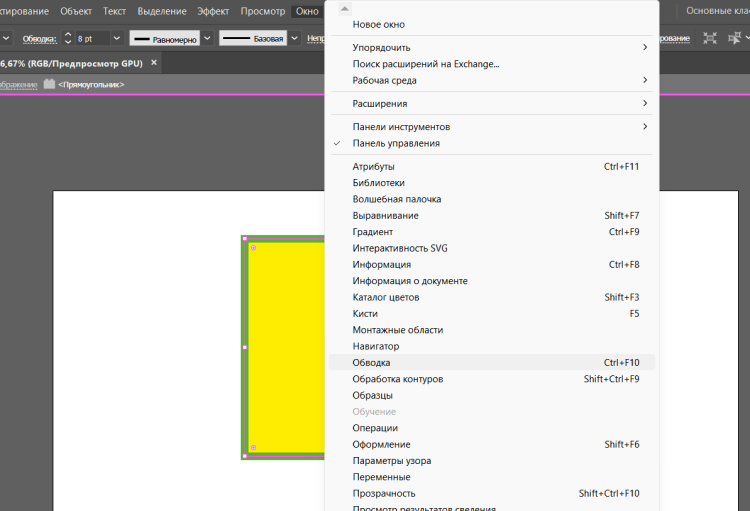
Task: Choose Интерактивность SVG
Action: tap(492, 248)
